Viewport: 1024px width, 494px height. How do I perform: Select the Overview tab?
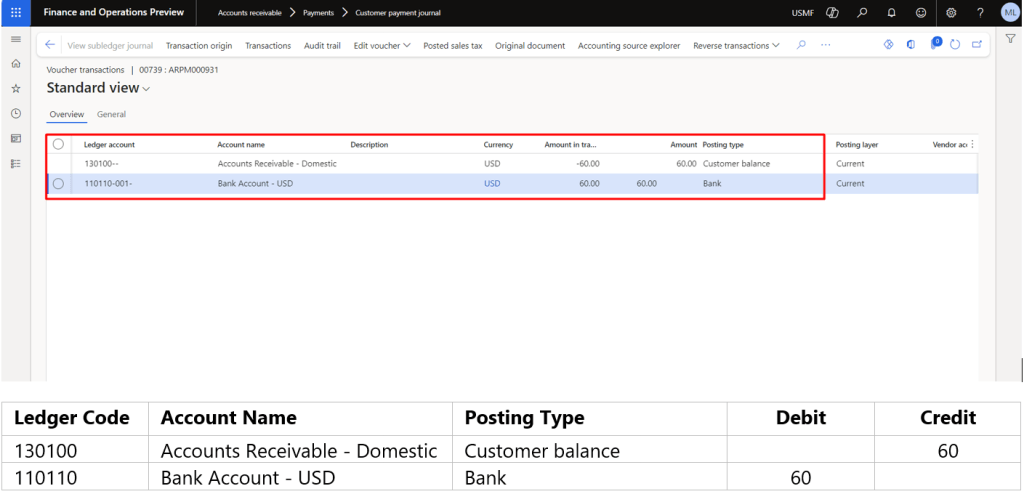(67, 115)
